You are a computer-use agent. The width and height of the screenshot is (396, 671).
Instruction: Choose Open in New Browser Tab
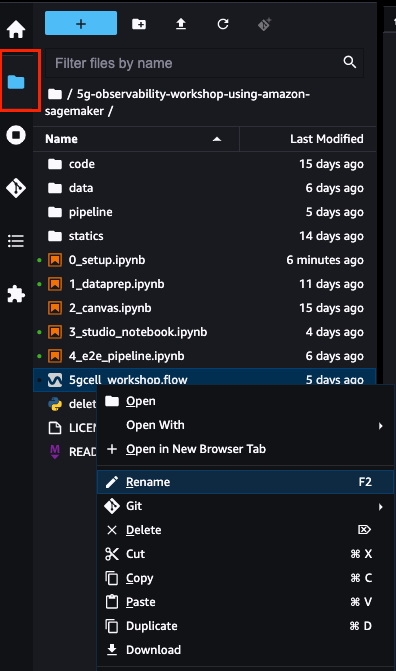pyautogui.click(x=245, y=449)
